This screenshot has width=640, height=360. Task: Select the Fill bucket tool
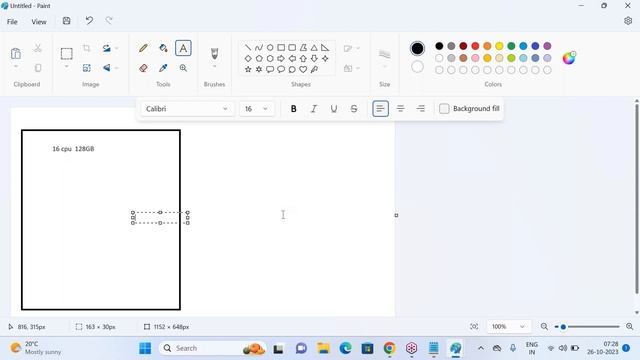coord(163,48)
